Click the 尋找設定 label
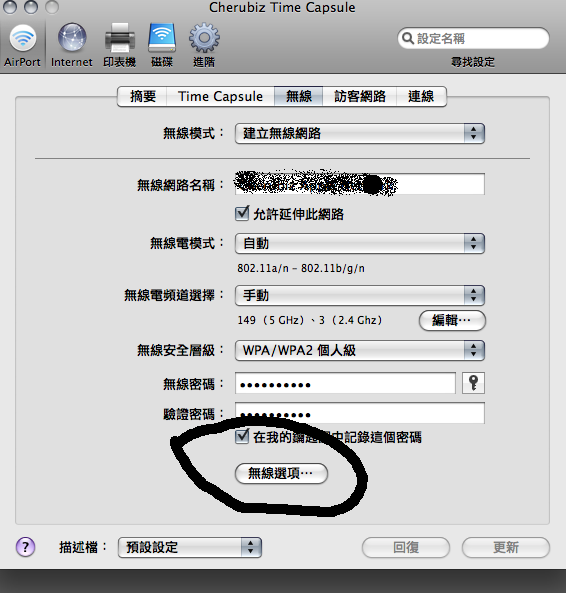The image size is (566, 593). pos(473,62)
